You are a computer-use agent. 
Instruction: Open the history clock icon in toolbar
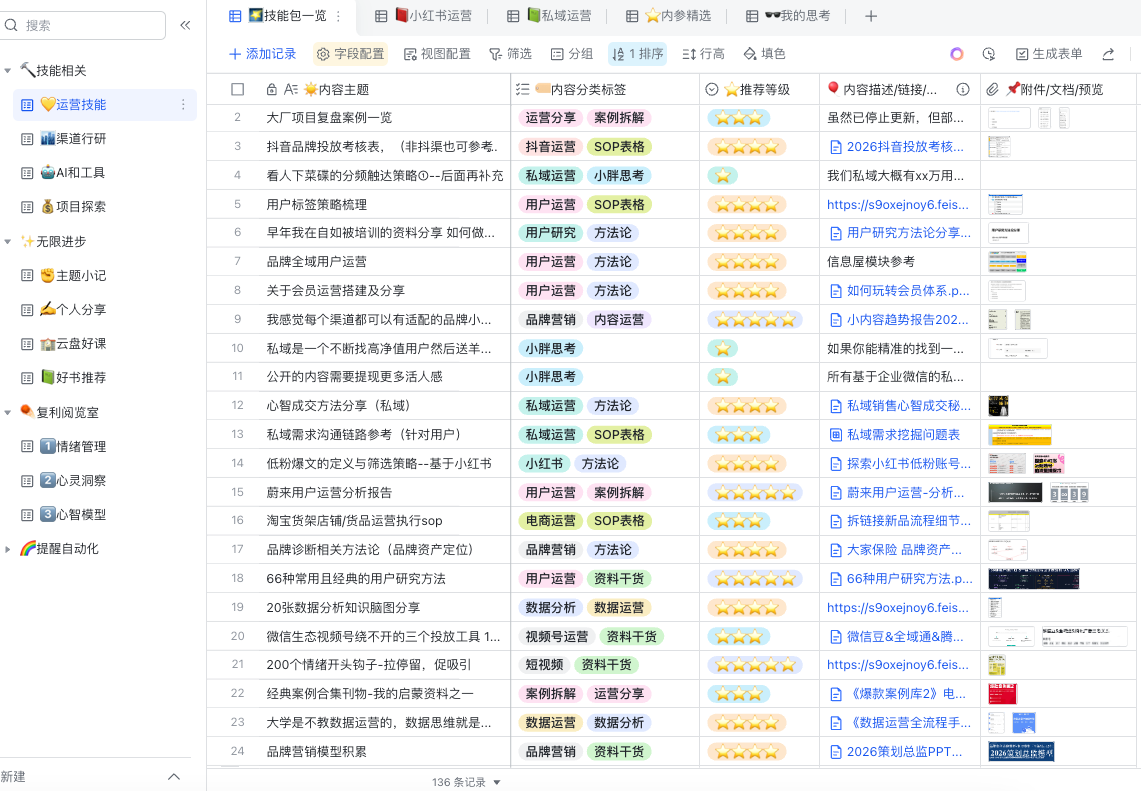989,54
